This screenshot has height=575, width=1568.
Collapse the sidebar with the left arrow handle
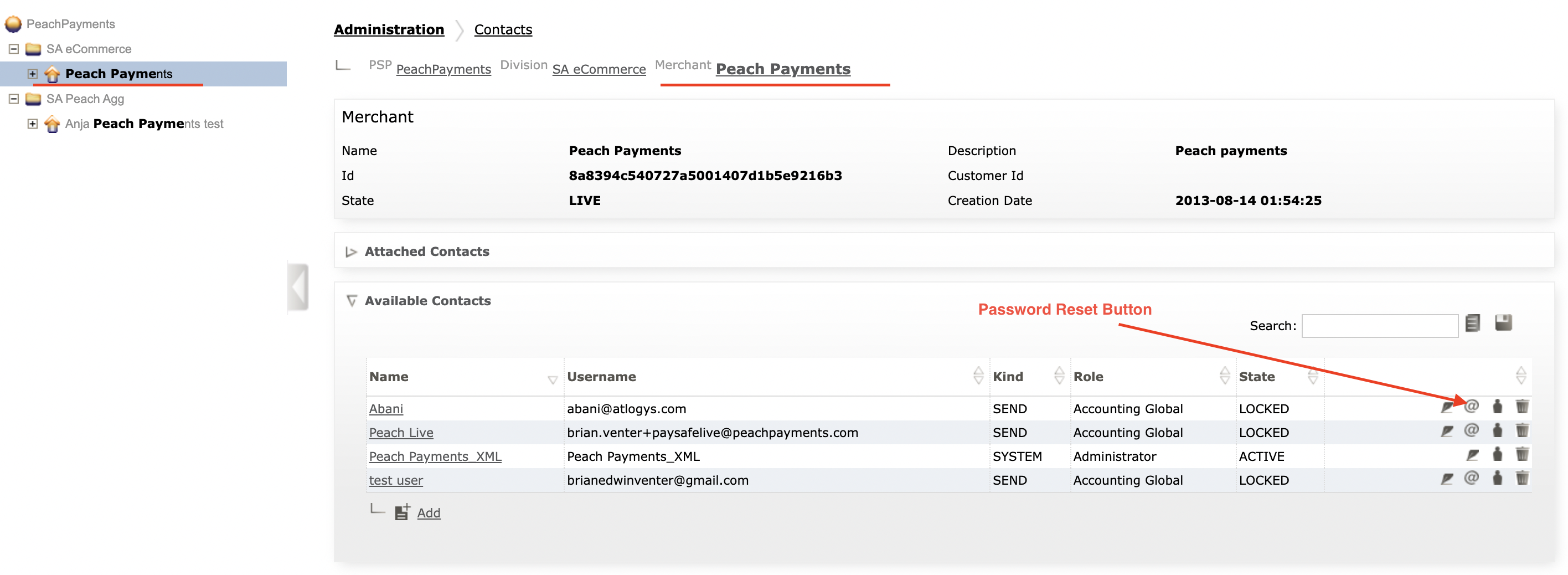[x=298, y=287]
